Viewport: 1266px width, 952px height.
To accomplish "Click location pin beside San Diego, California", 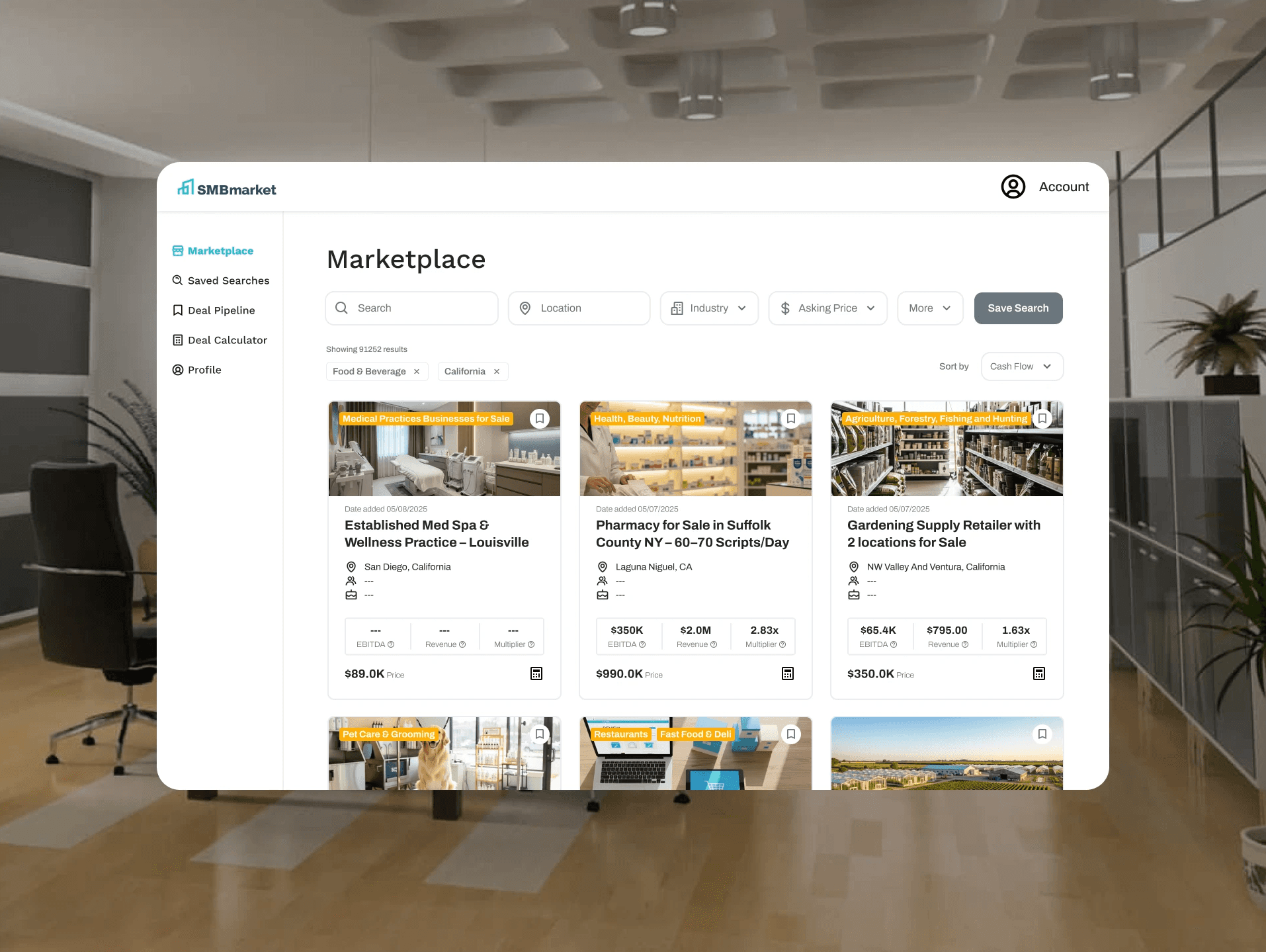I will click(351, 567).
